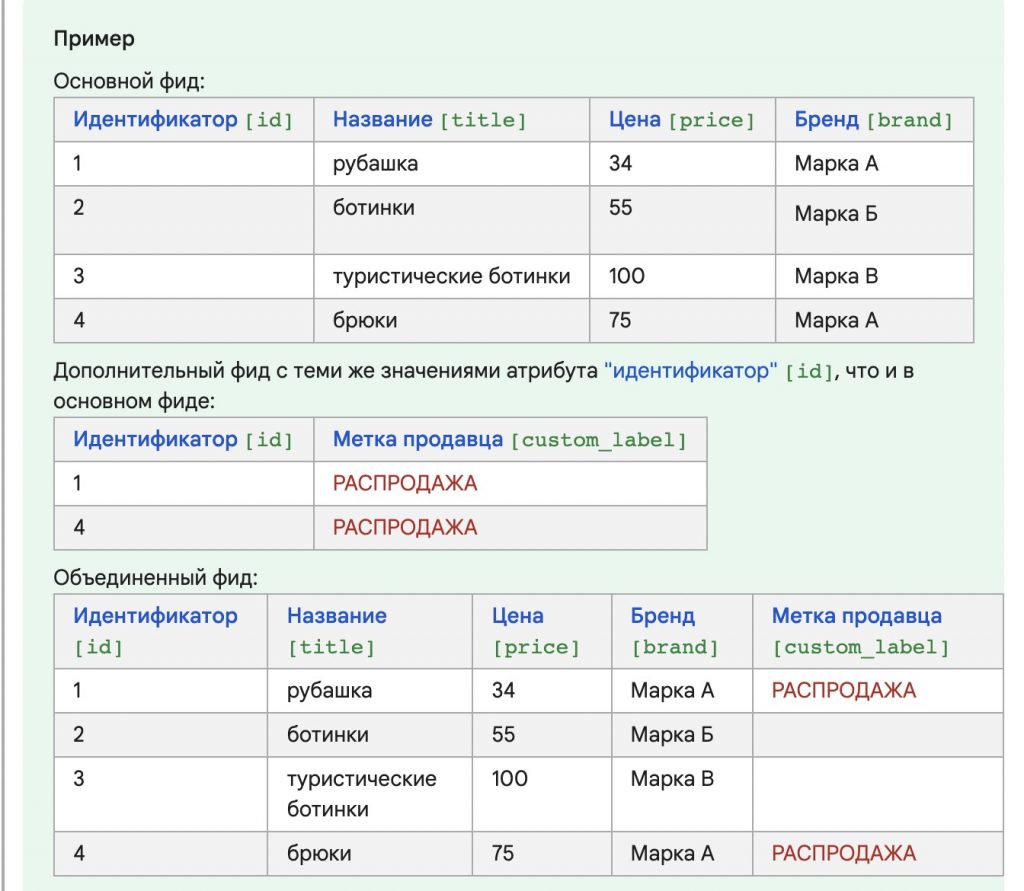Viewport: 1024px width, 891px height.
Task: Click the Объединенный фид: label
Action: click(x=155, y=577)
